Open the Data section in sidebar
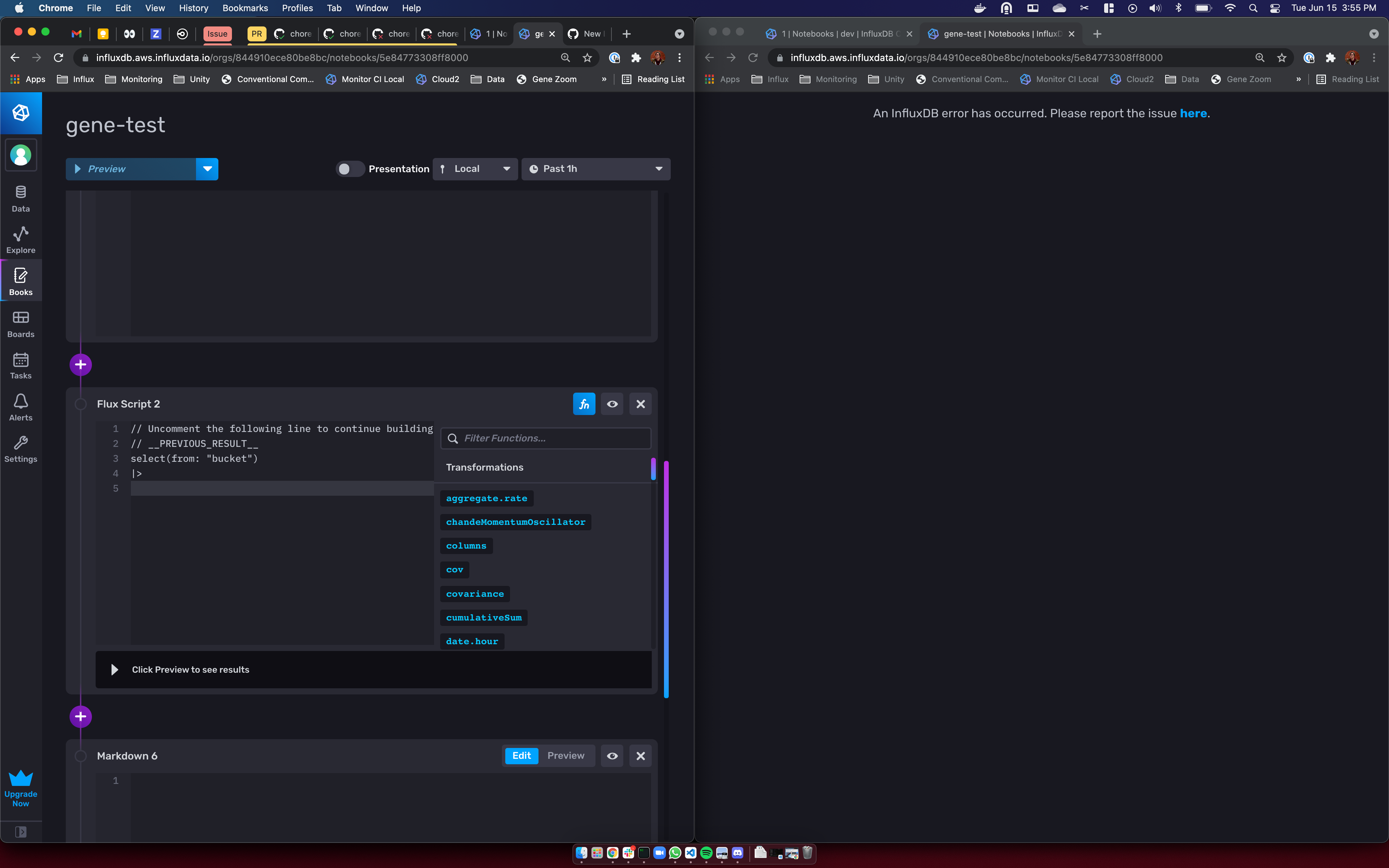Viewport: 1389px width, 868px height. click(x=21, y=199)
